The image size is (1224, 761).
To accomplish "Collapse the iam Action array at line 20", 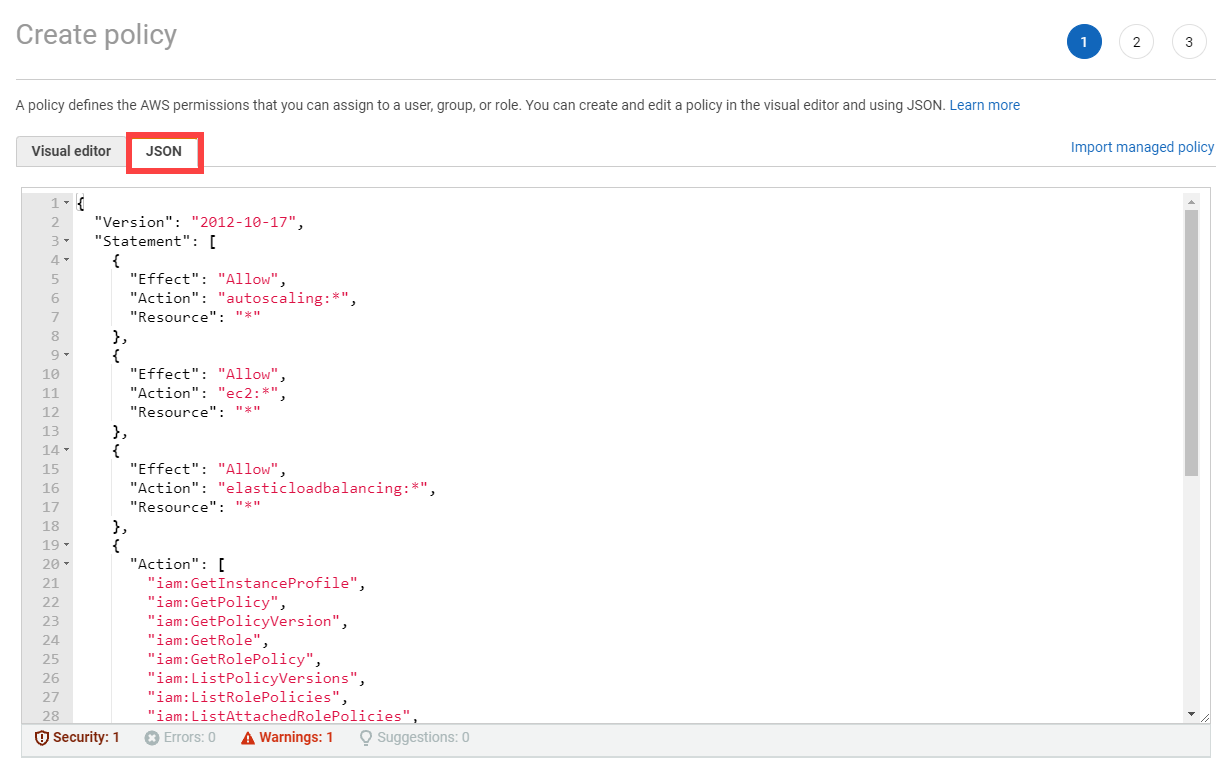I will click(x=66, y=564).
